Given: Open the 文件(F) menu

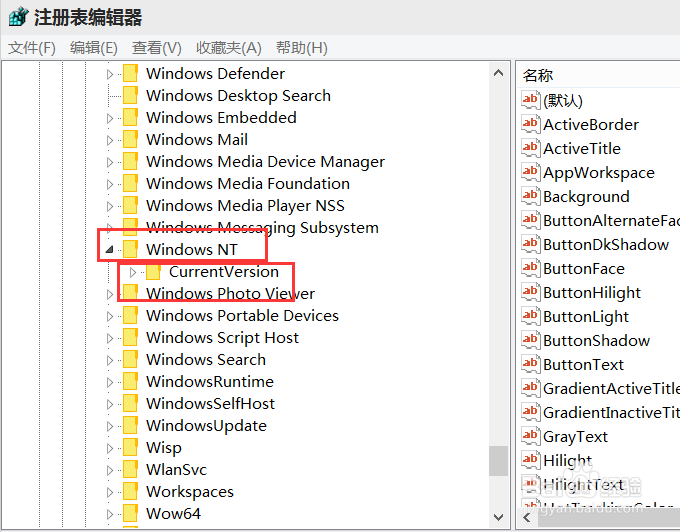Looking at the screenshot, I should pos(32,48).
